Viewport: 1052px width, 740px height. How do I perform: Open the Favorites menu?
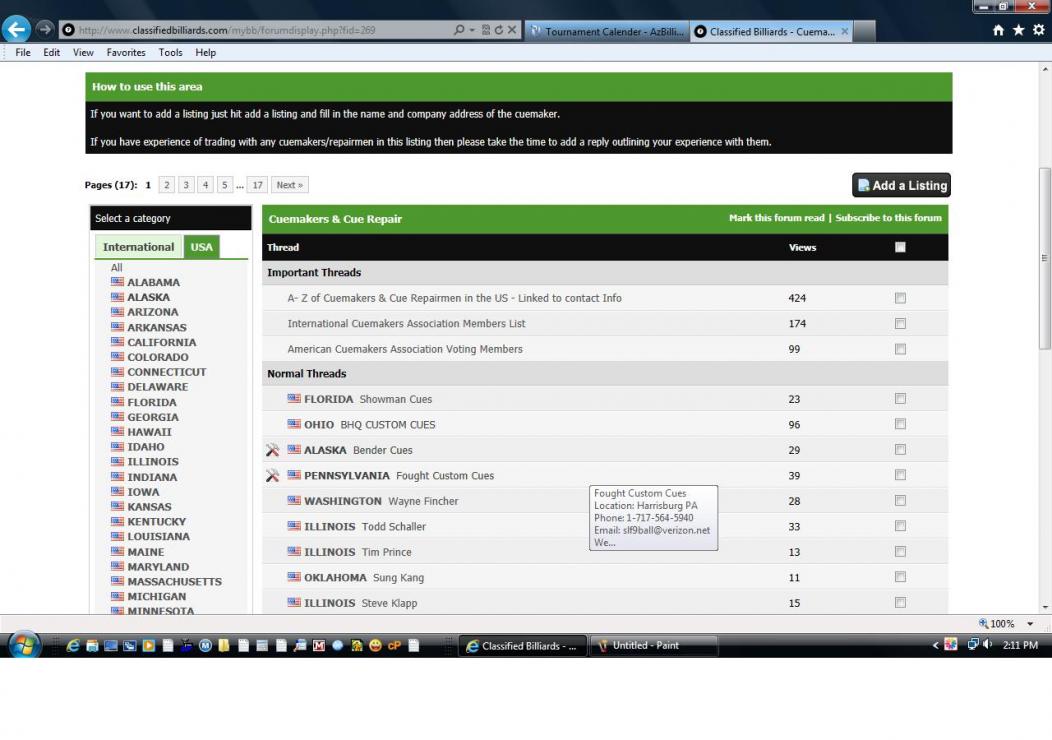pyautogui.click(x=125, y=52)
